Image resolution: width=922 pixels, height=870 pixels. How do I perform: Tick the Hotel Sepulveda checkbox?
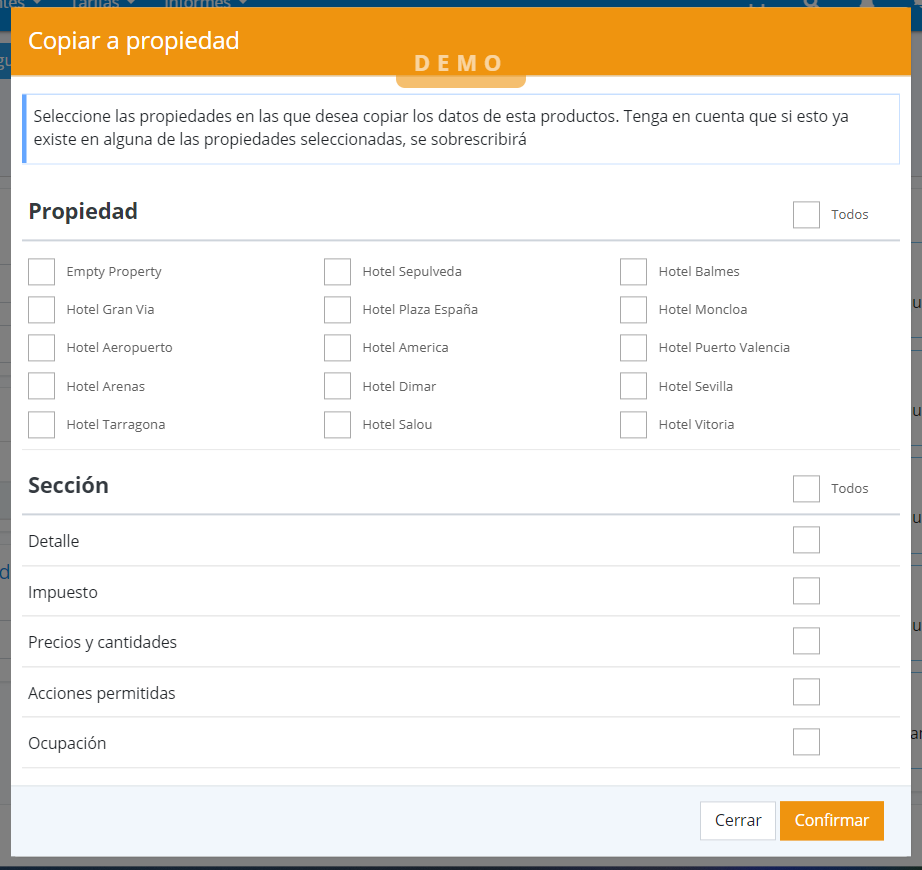coord(338,272)
